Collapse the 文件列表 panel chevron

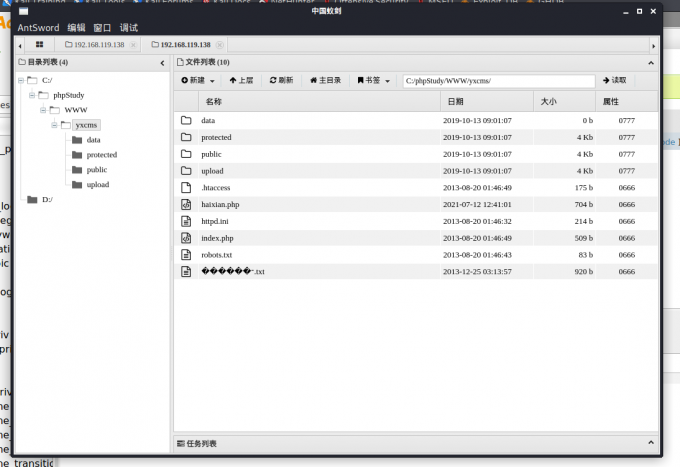click(651, 63)
